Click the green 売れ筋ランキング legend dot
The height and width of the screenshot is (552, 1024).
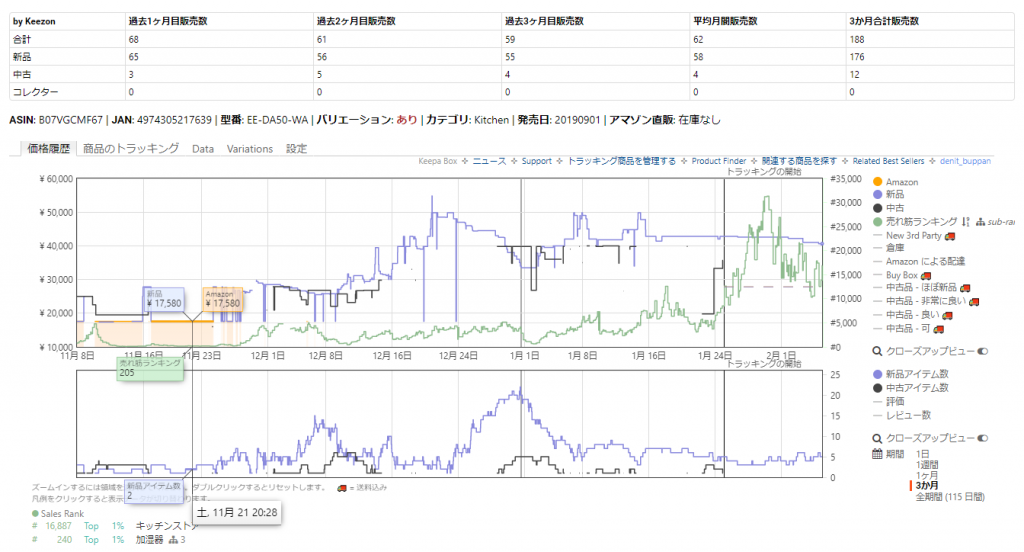click(879, 221)
